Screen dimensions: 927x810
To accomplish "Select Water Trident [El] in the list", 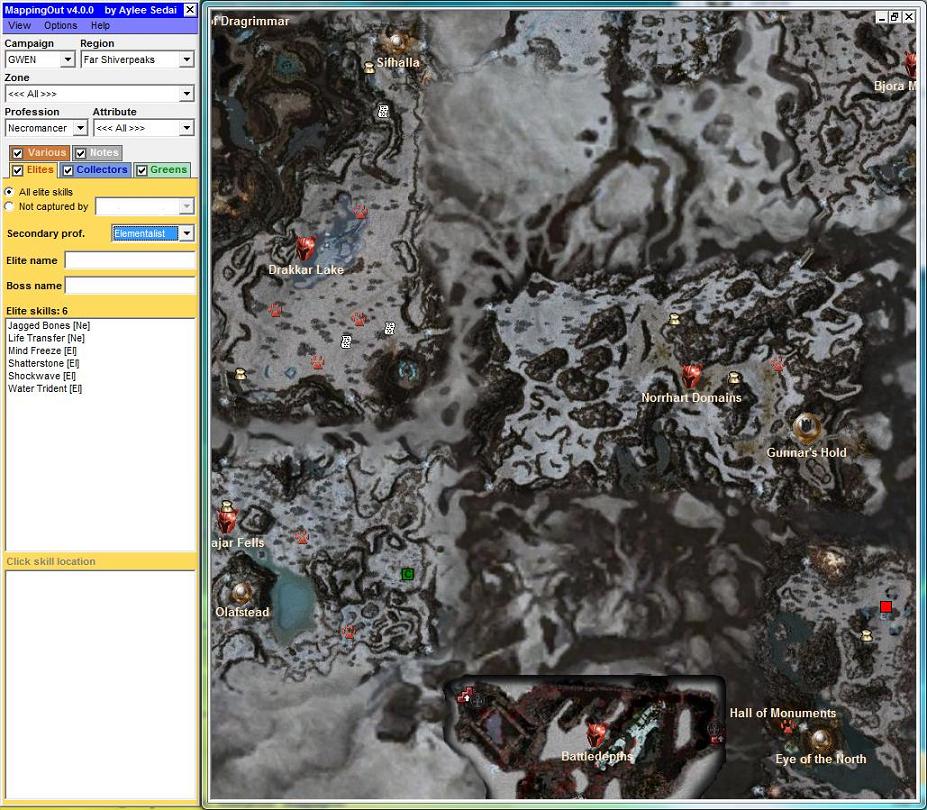I will click(x=45, y=388).
